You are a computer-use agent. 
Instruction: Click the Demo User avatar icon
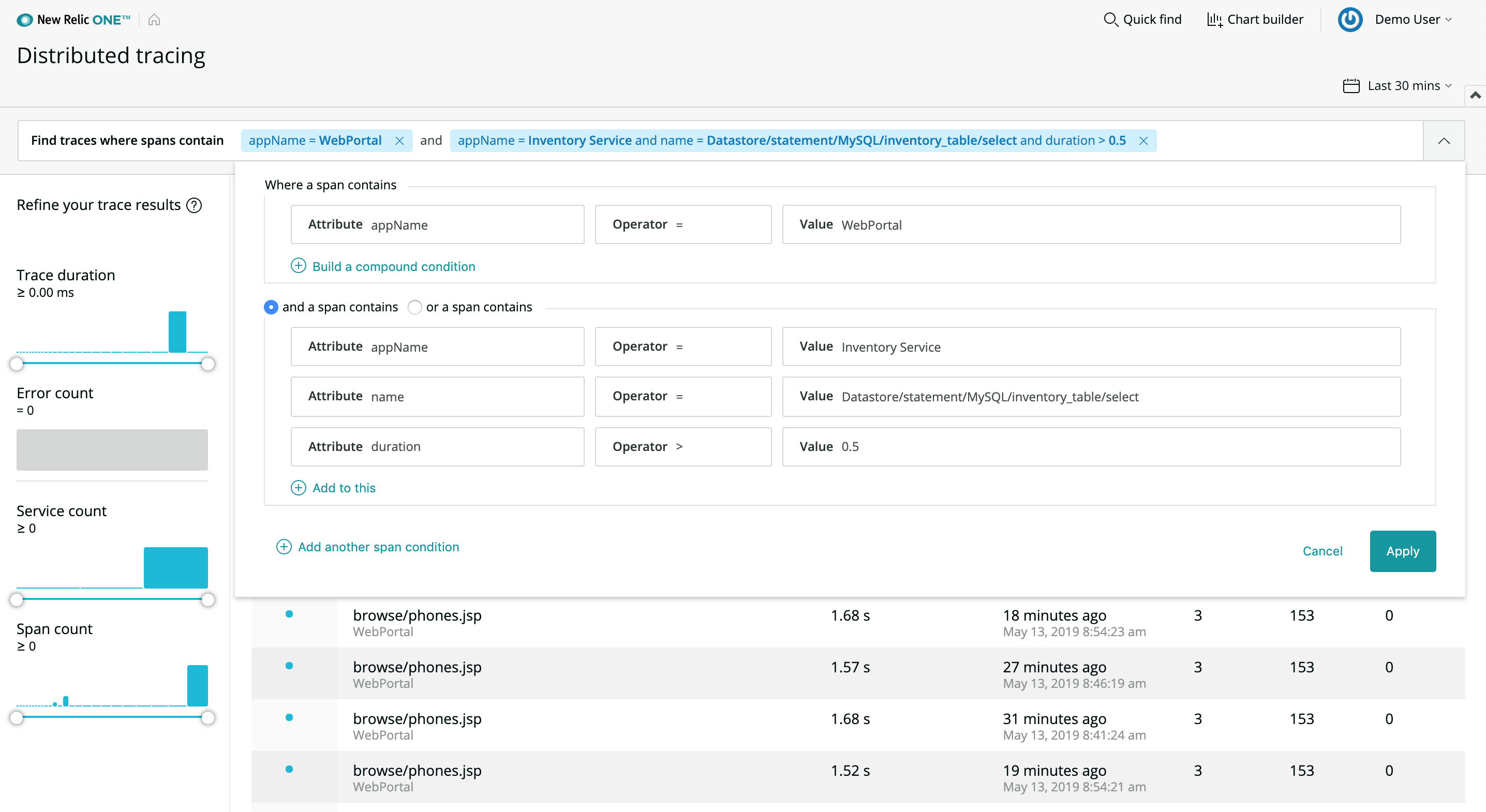click(1350, 20)
